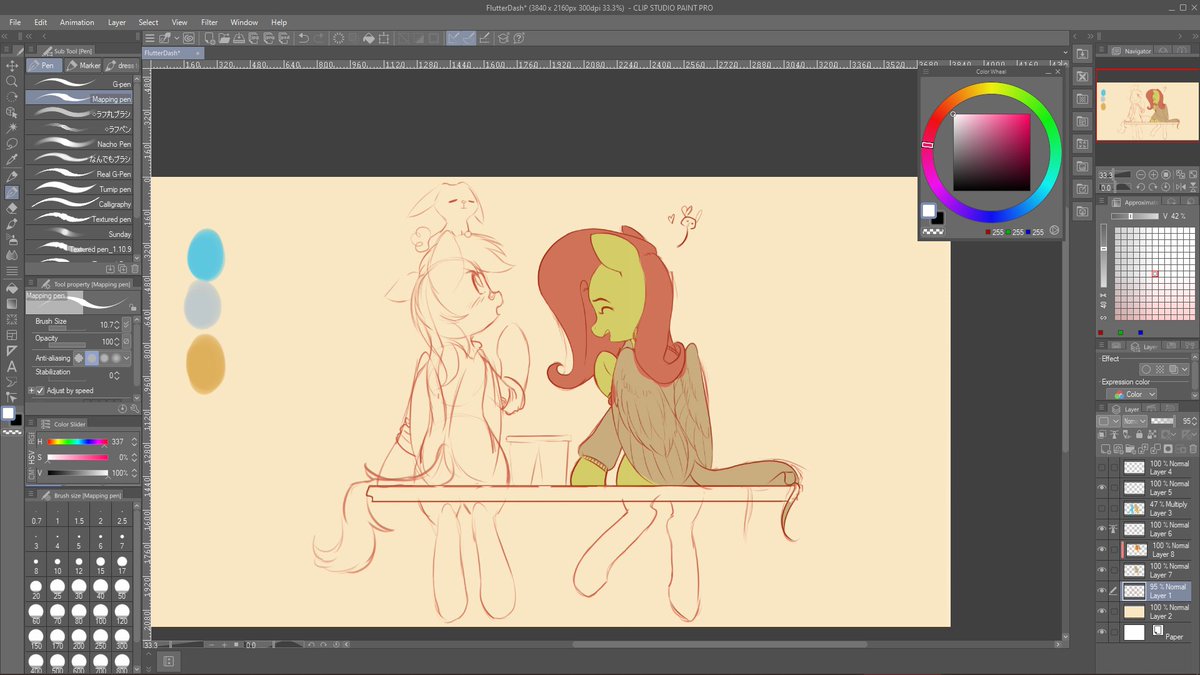Hide the Paper layer eye icon
1200x675 pixels.
(1102, 632)
